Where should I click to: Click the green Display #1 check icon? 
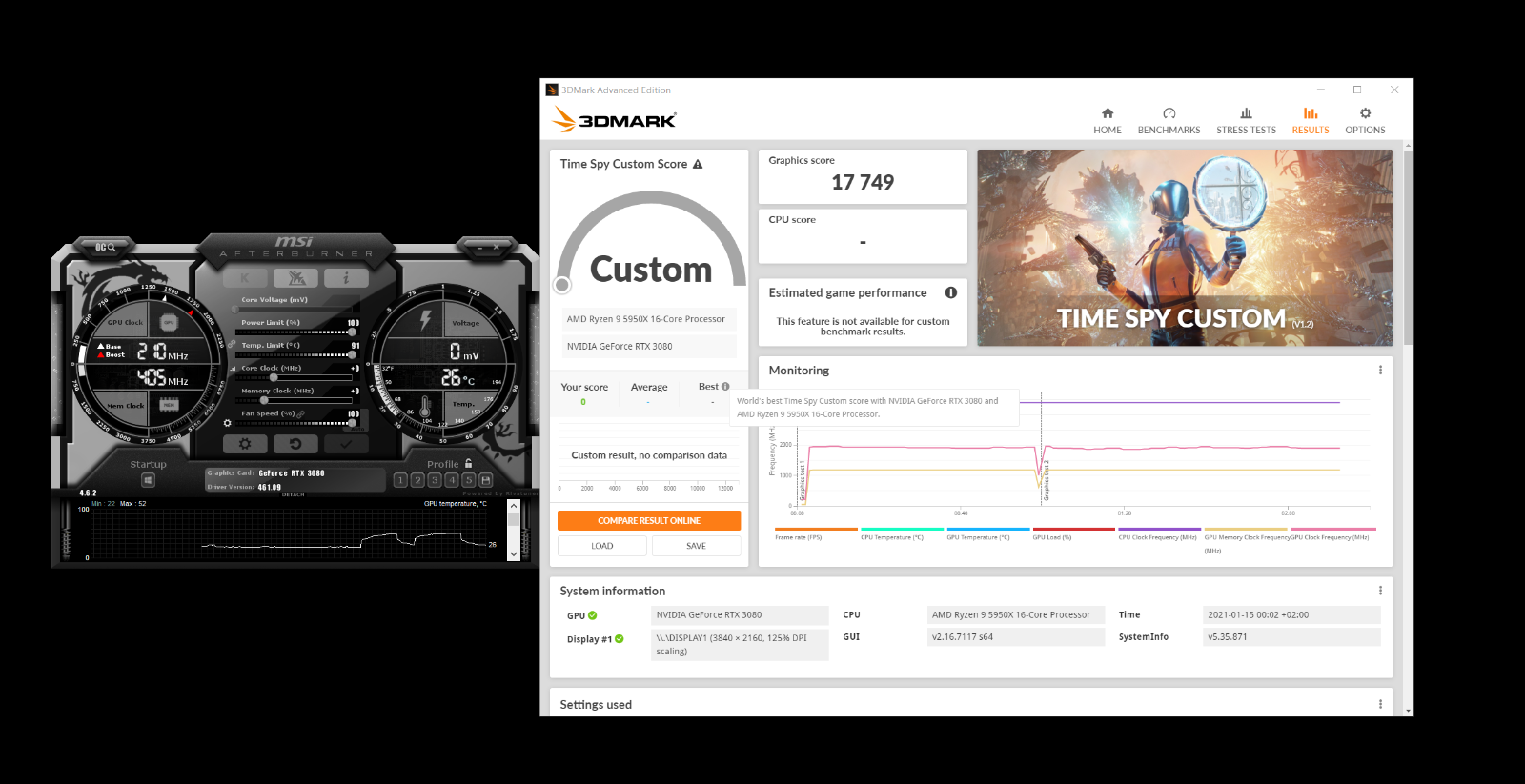click(619, 639)
